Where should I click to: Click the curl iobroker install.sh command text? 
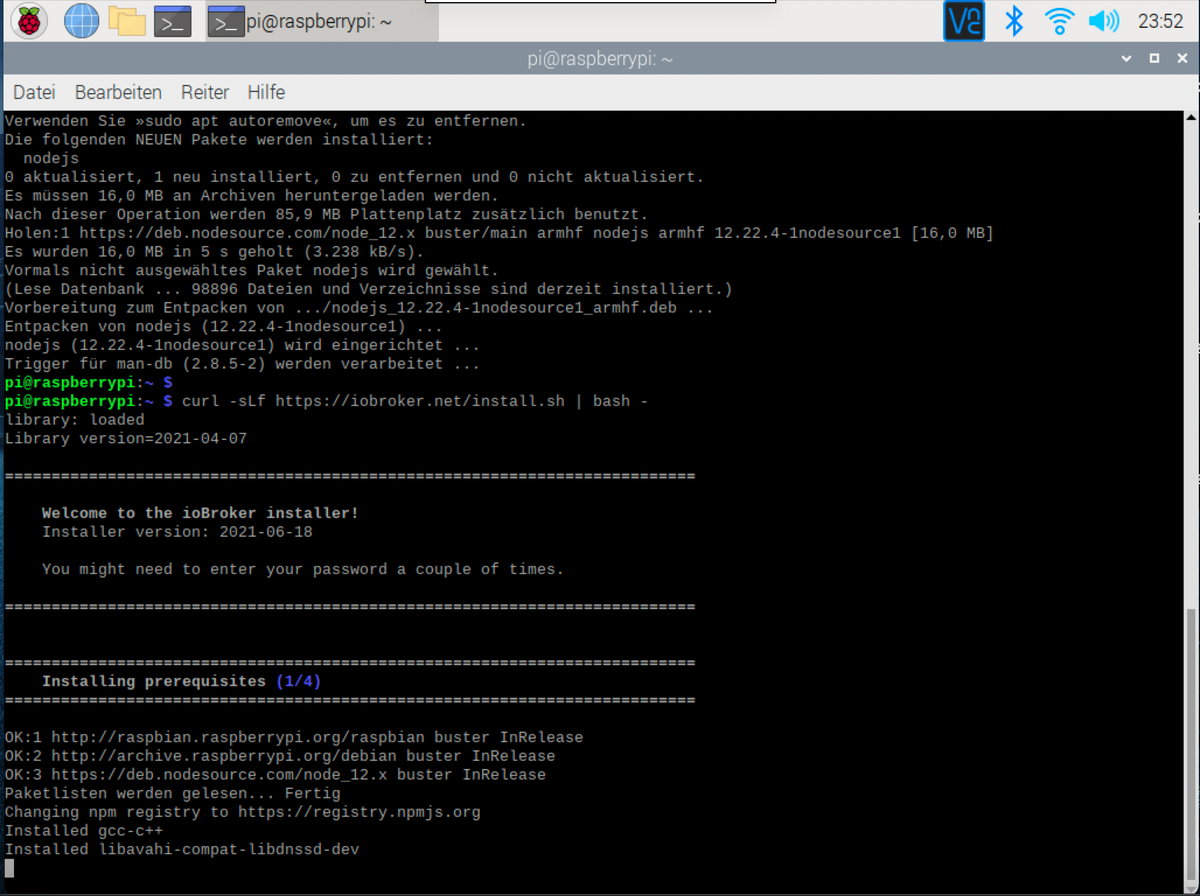tap(415, 401)
